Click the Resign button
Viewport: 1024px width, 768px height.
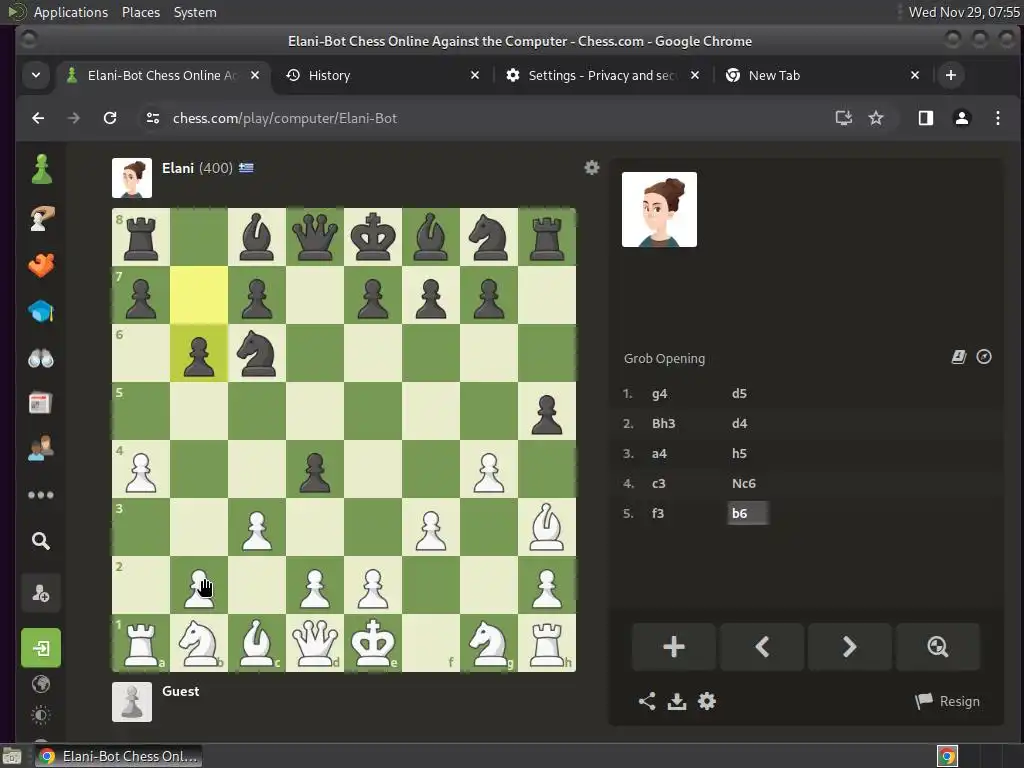click(x=948, y=701)
